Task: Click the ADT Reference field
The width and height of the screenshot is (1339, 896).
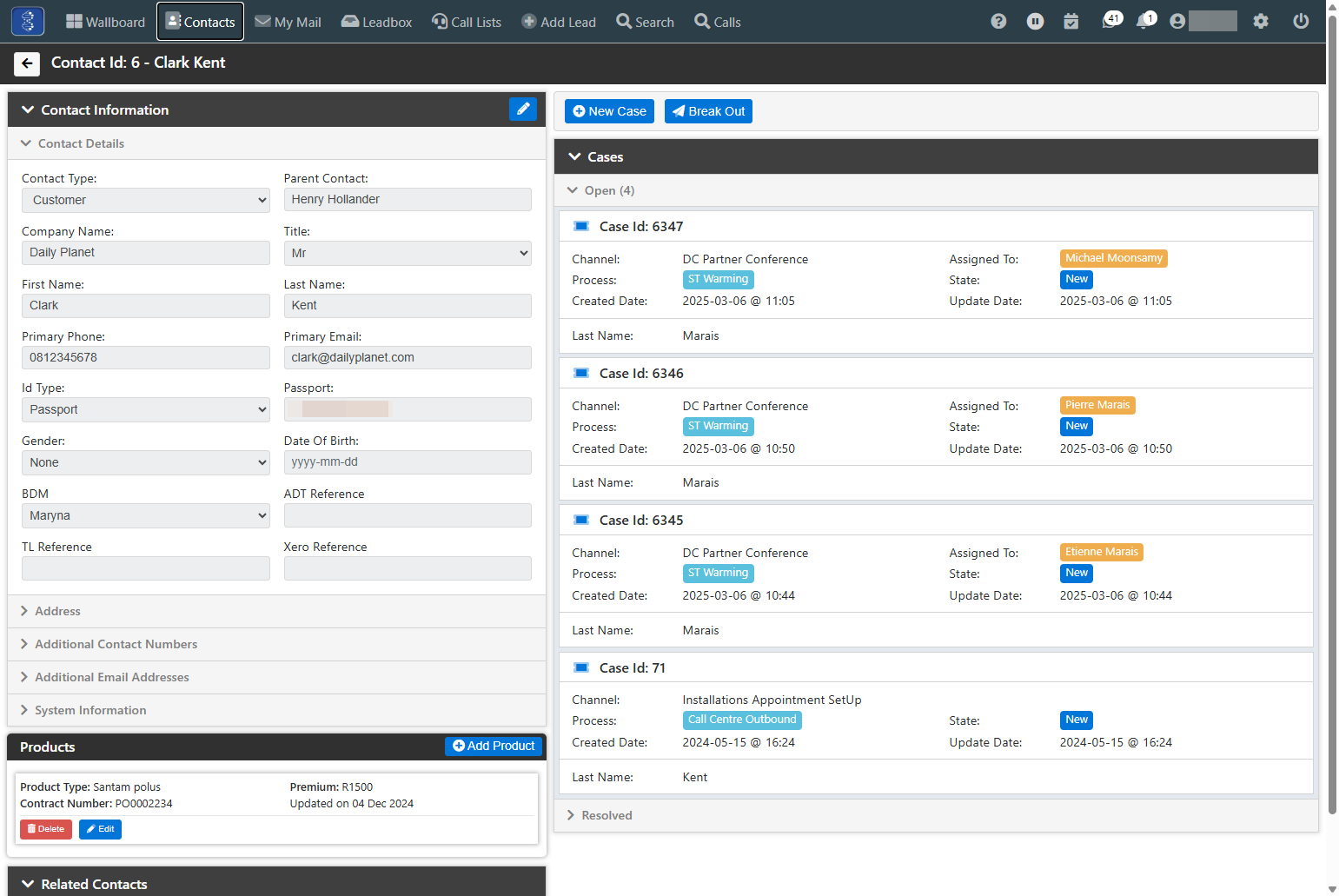Action: (408, 514)
